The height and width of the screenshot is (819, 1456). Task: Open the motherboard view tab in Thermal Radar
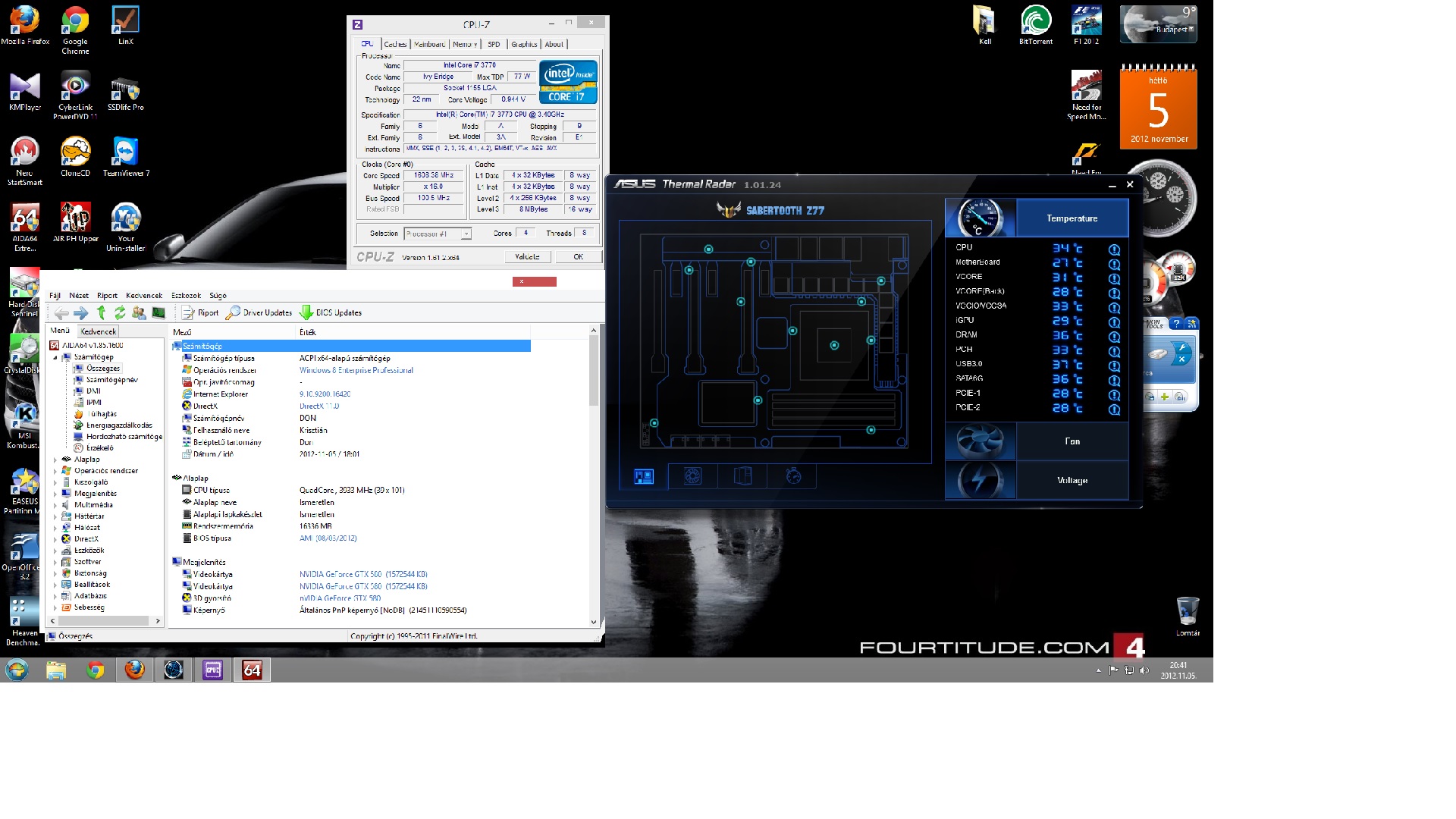click(644, 476)
